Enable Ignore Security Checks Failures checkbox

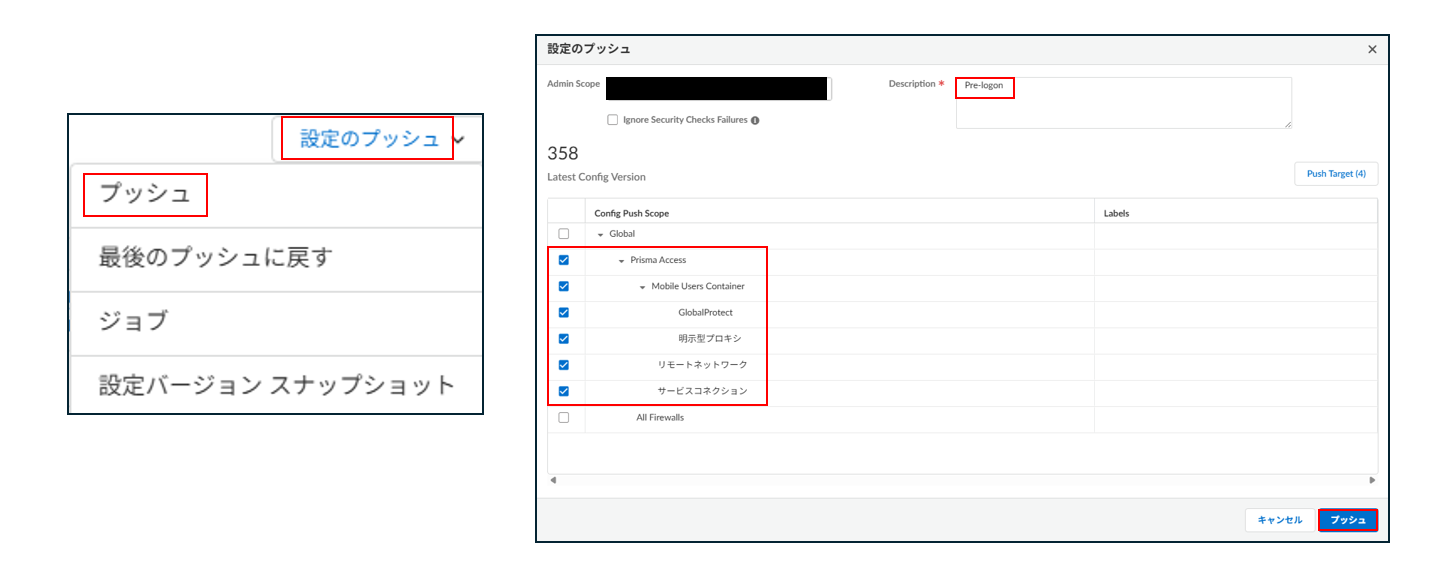[613, 120]
